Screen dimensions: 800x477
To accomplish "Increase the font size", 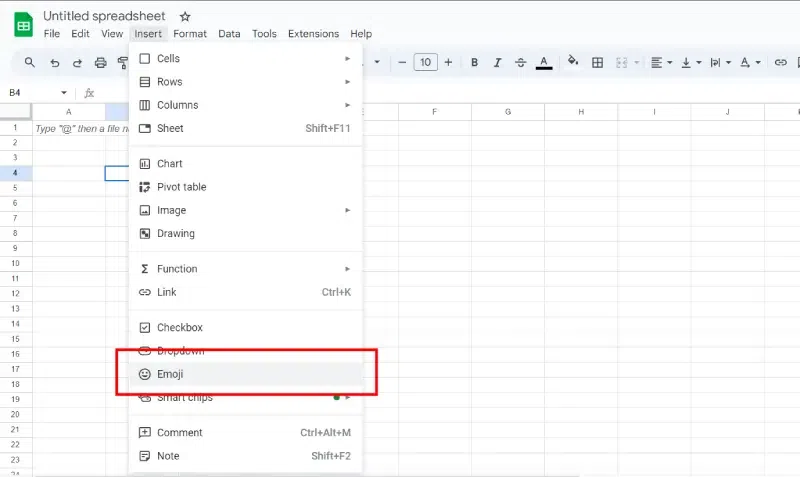I will [x=448, y=62].
